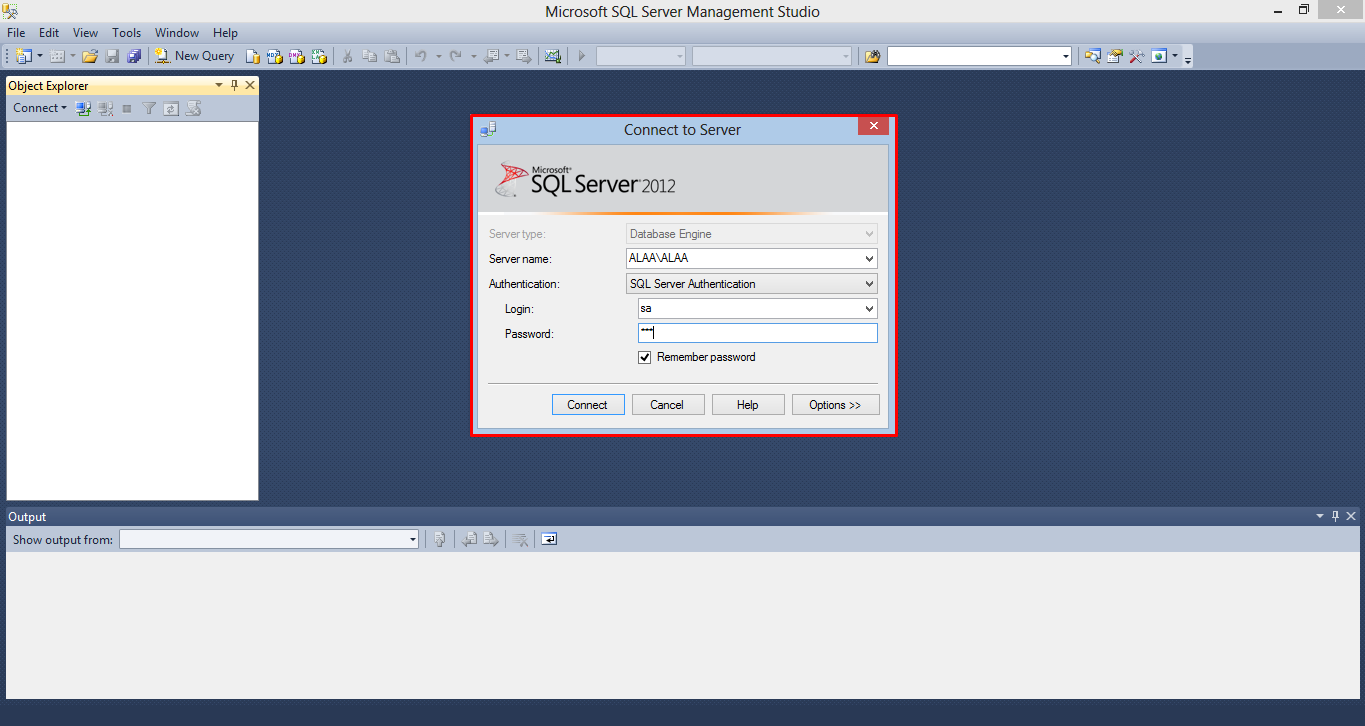
Task: Click the Object Explorer Refresh icon
Action: pos(171,108)
